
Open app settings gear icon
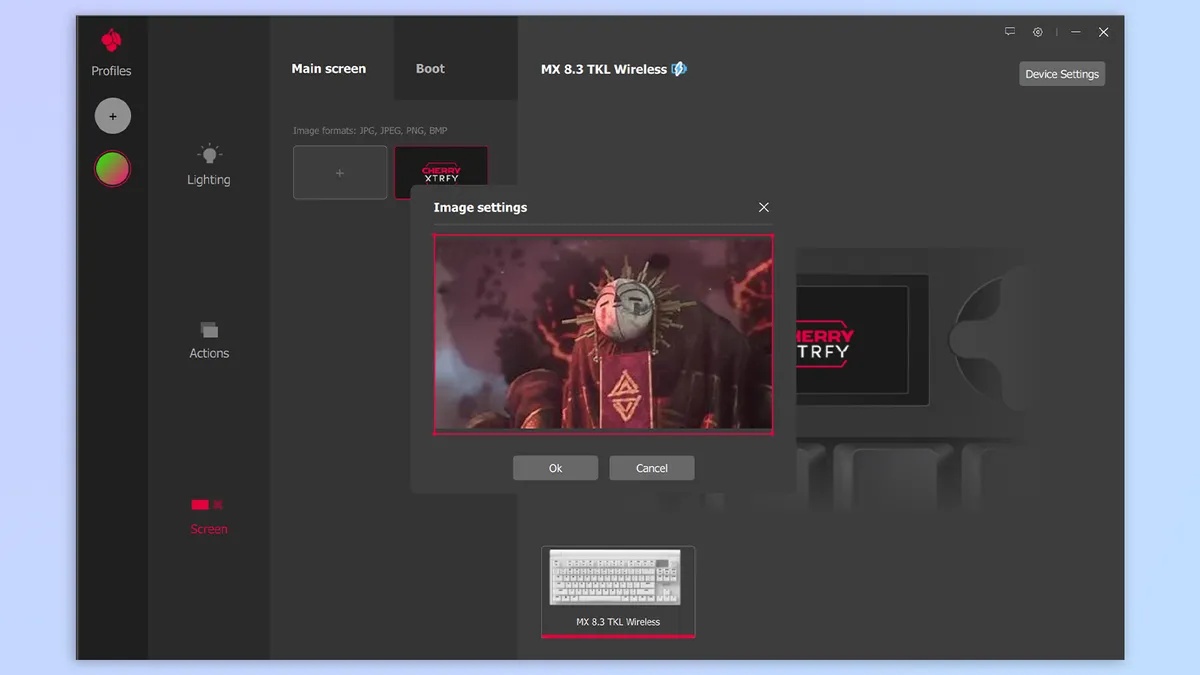click(x=1038, y=32)
